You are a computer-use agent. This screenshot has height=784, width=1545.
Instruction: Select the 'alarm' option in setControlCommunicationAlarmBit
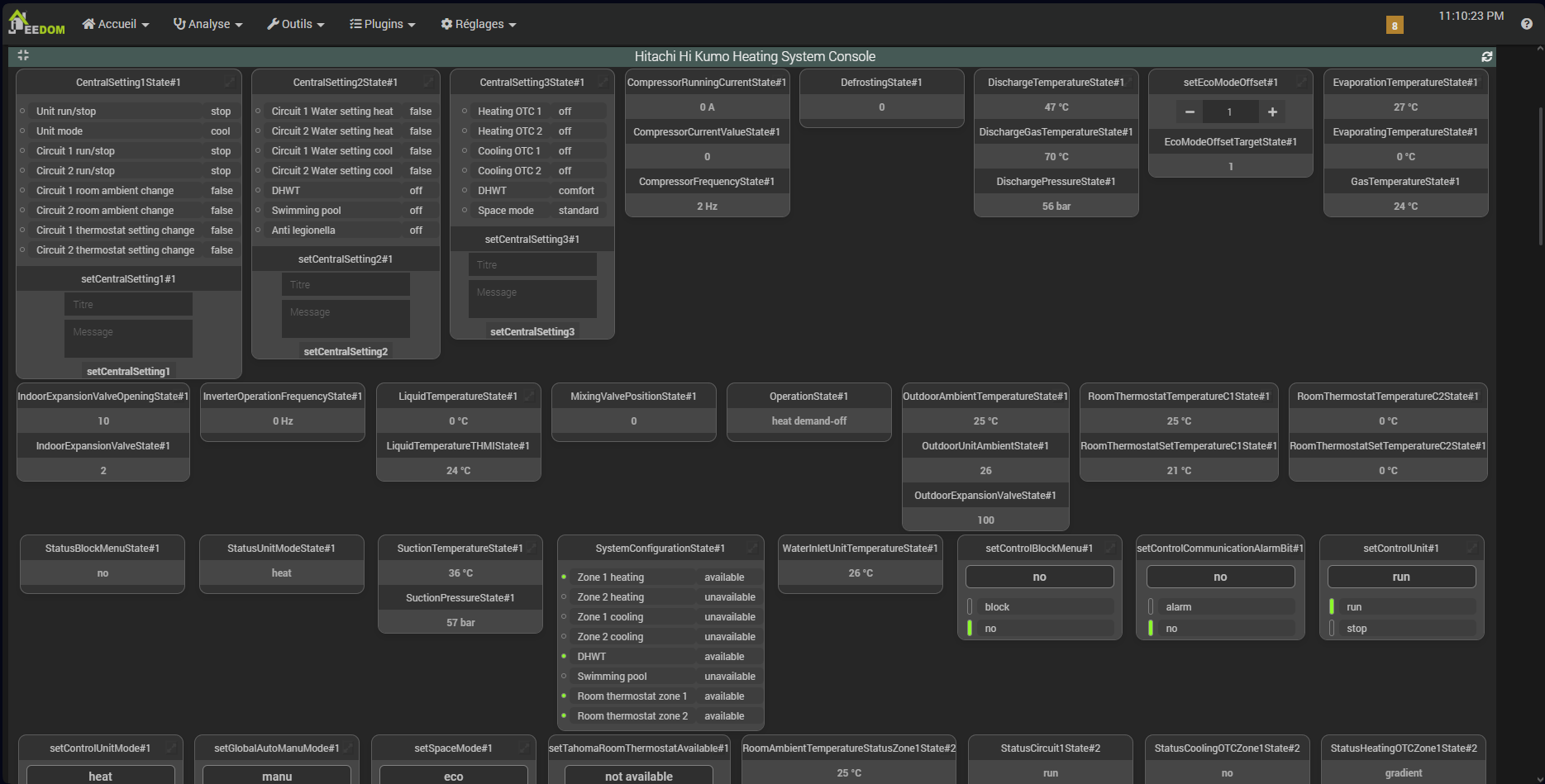[1220, 606]
